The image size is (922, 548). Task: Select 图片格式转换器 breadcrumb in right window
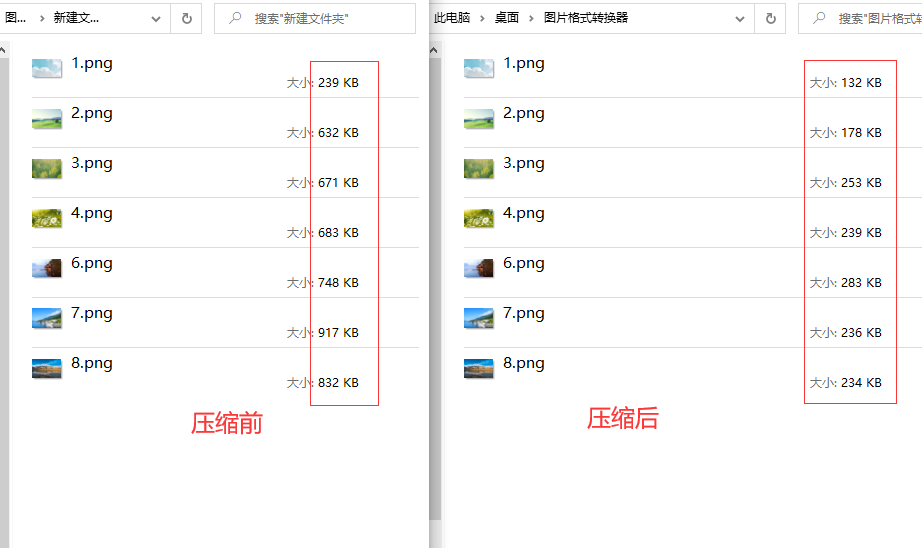tap(586, 18)
